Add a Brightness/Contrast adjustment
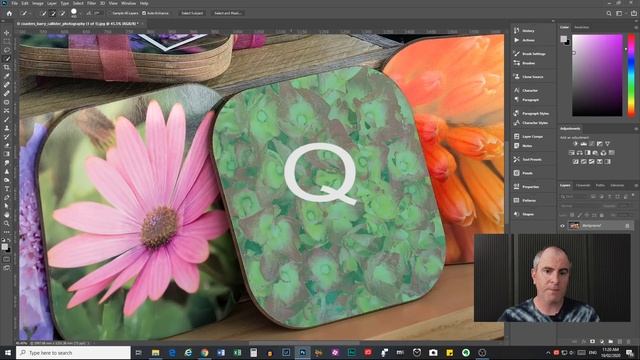The width and height of the screenshot is (640, 360). tap(576, 144)
